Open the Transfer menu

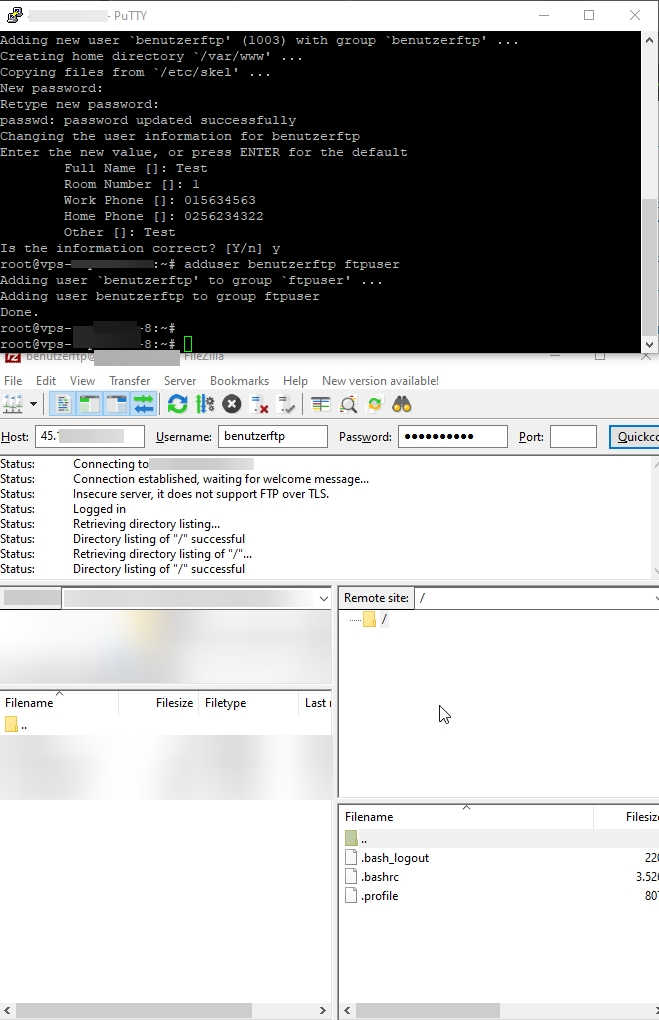129,381
